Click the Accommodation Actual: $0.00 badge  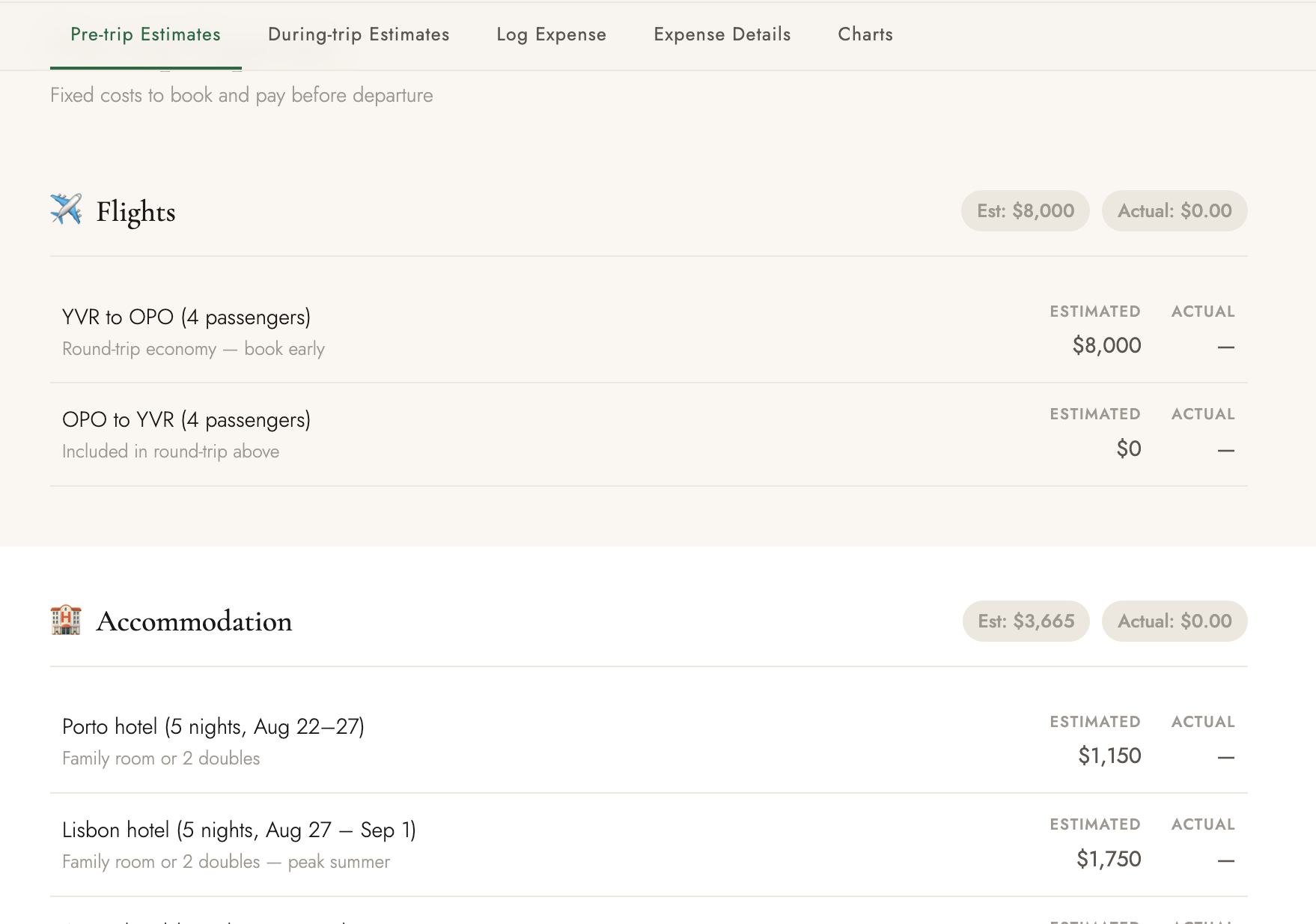pos(1174,621)
